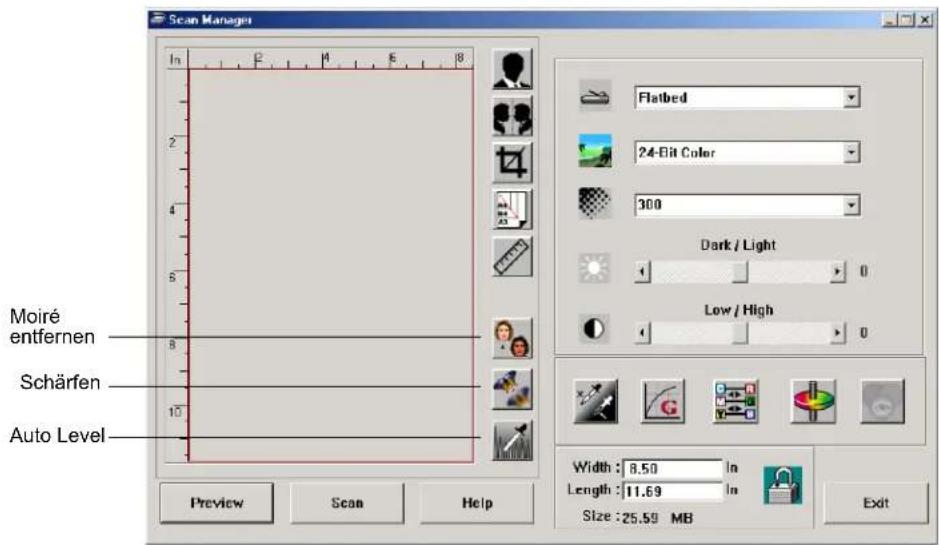
Task: Click the half-circle contrast icon
Action: [594, 329]
